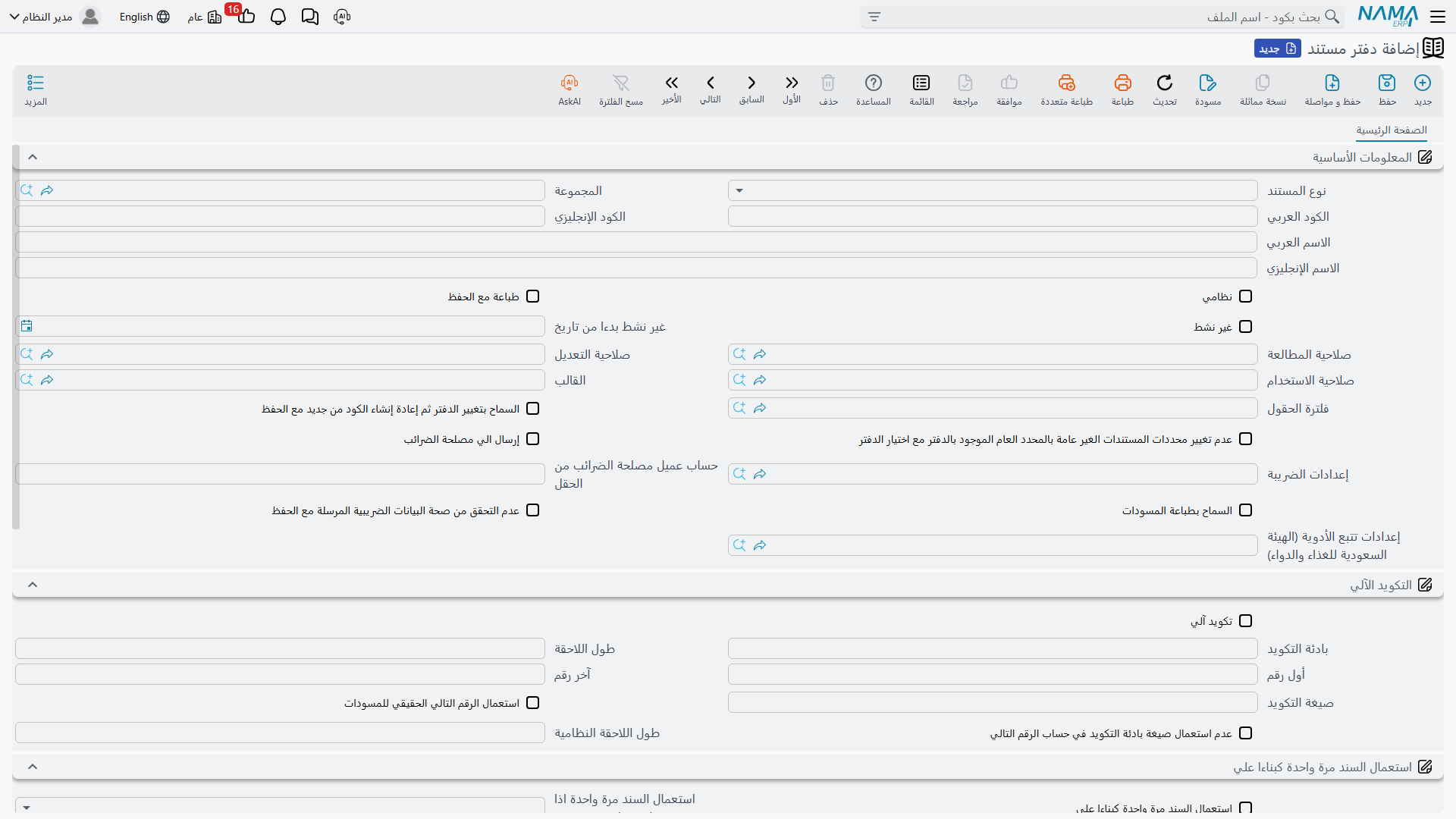Screen dimensions: 1456x819
Task: Check عدم التحقق من صحة البيانات الضريبية
Action: (x=533, y=510)
